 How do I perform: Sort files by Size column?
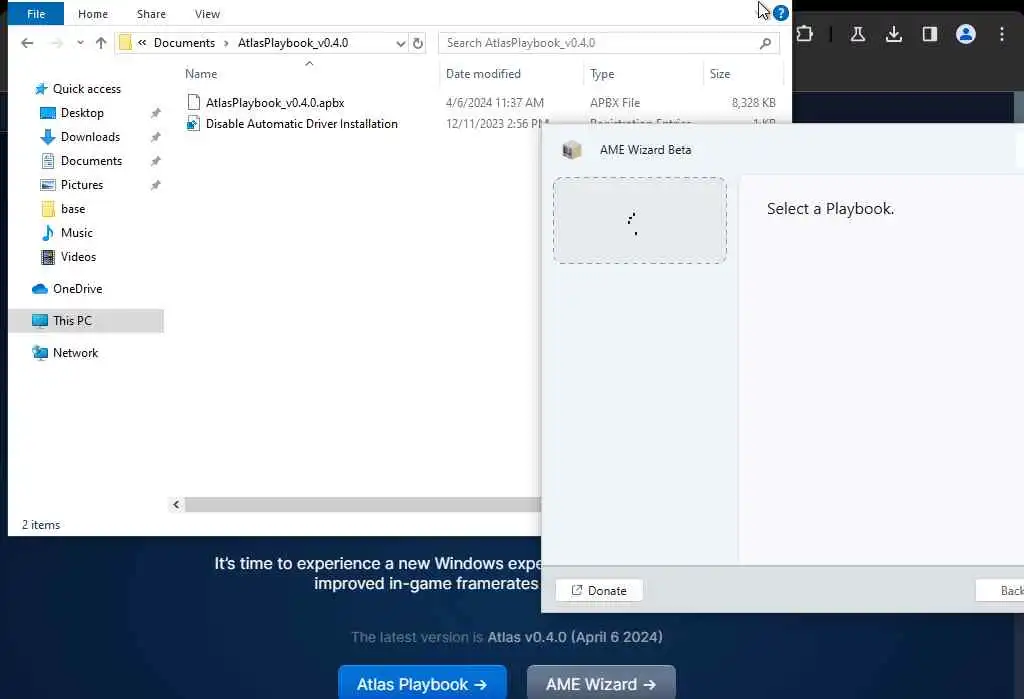click(x=720, y=74)
